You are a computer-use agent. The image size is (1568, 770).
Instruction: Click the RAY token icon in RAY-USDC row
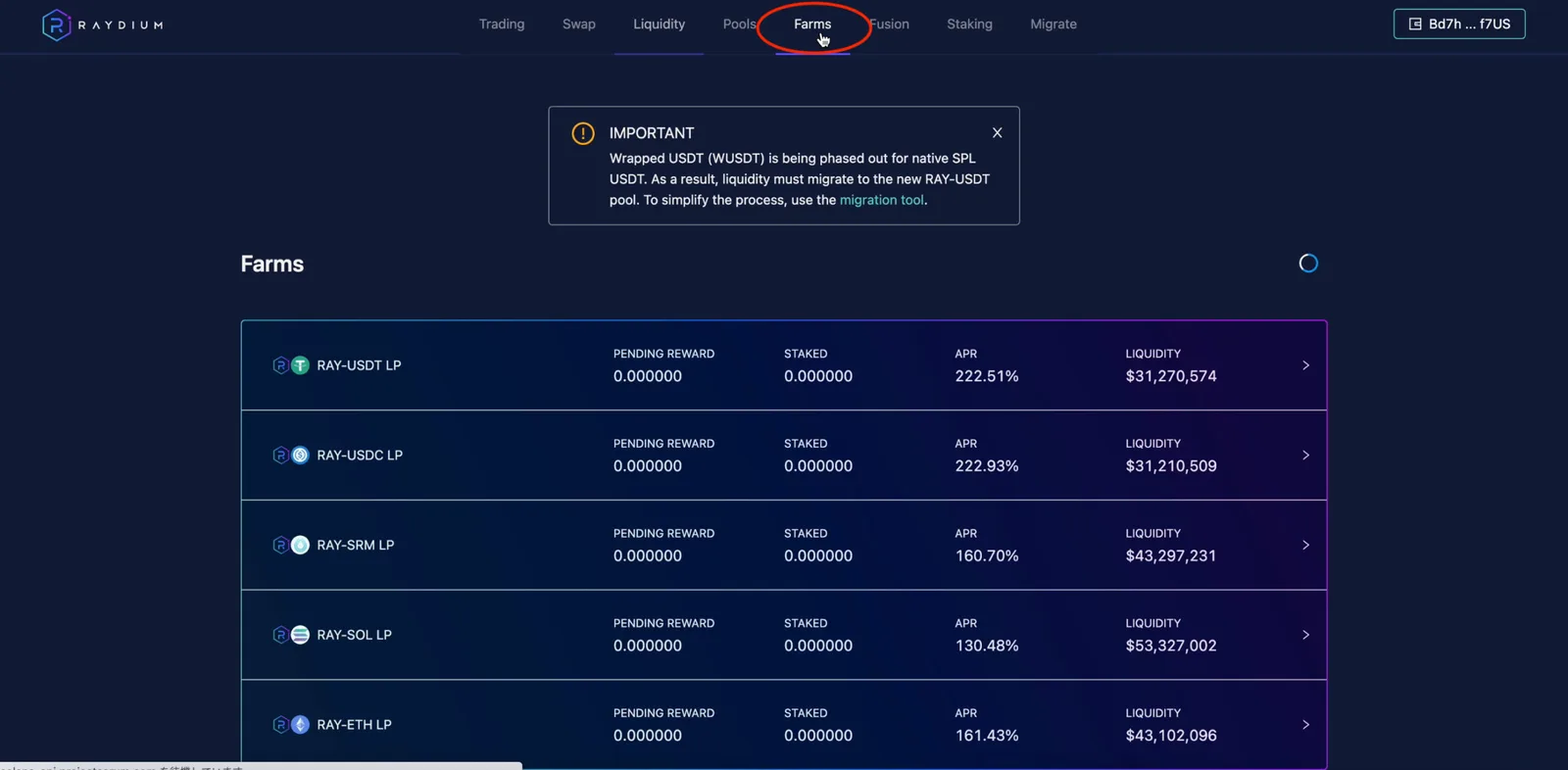point(280,456)
